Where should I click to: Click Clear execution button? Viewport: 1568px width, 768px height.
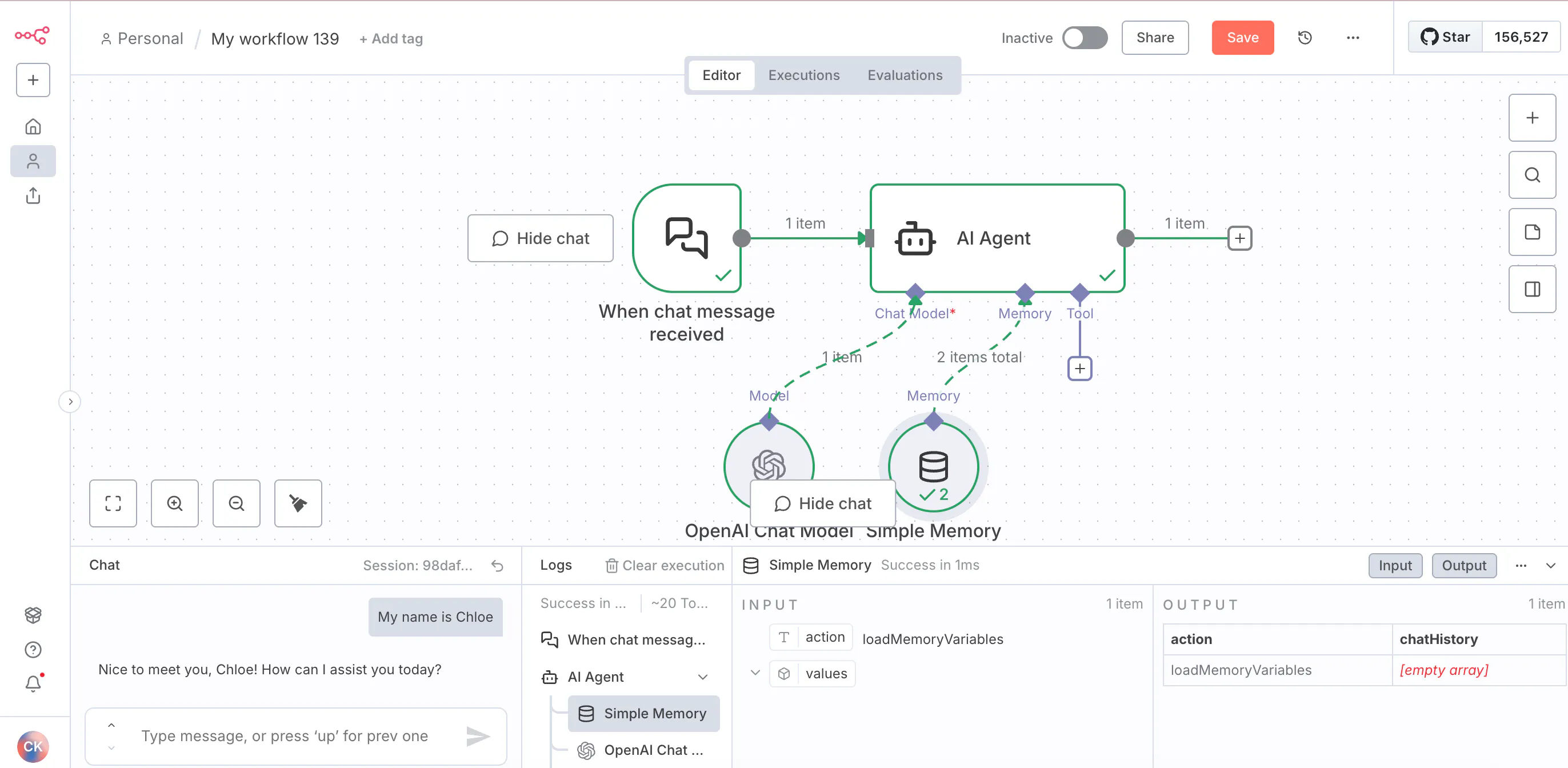[x=665, y=566]
